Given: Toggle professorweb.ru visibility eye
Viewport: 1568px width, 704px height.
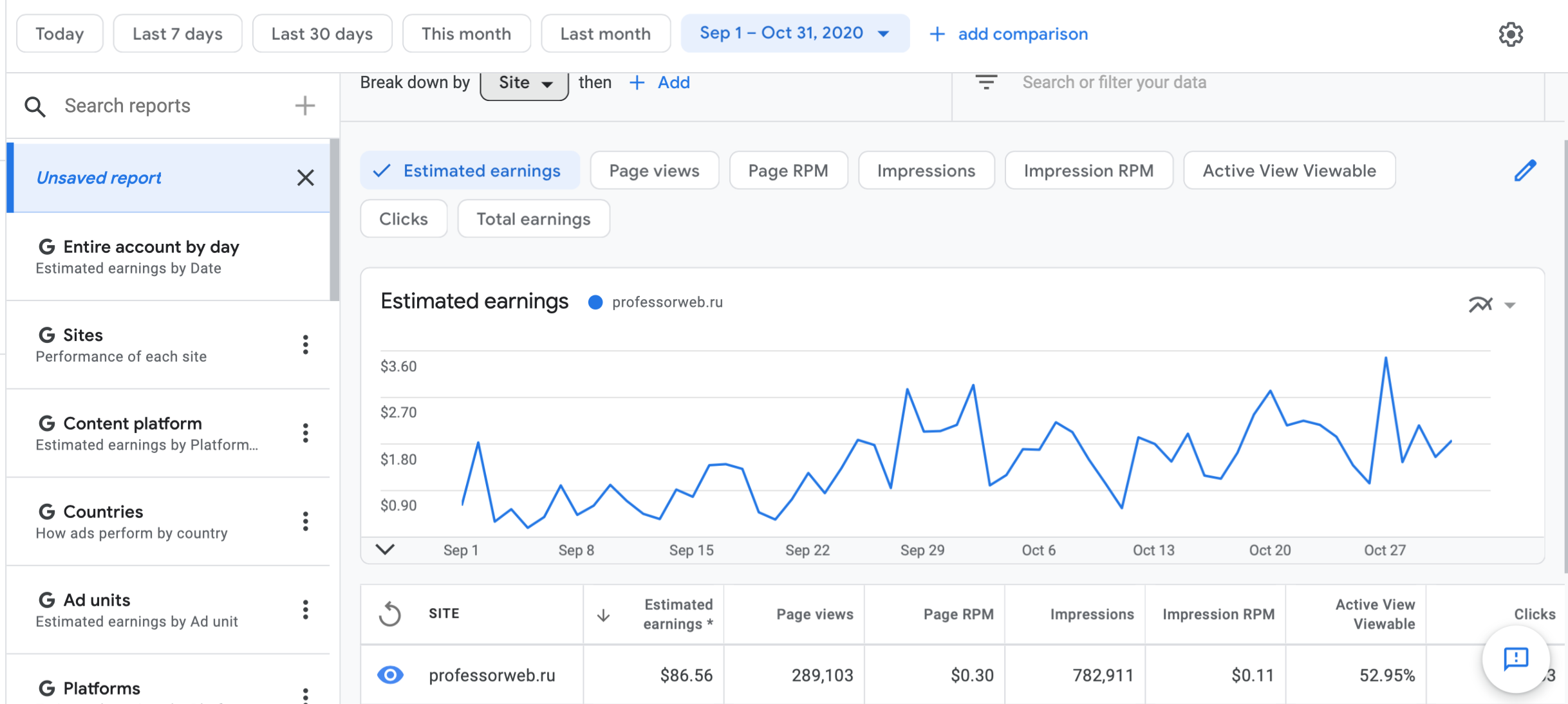Looking at the screenshot, I should click(390, 674).
